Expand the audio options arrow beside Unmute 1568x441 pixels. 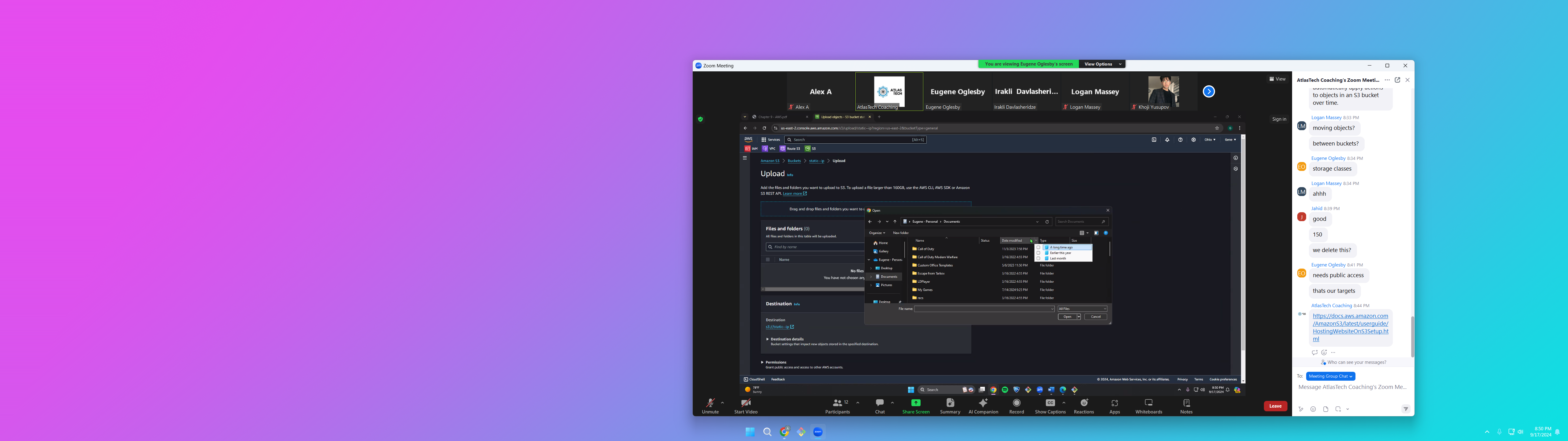pyautogui.click(x=722, y=403)
